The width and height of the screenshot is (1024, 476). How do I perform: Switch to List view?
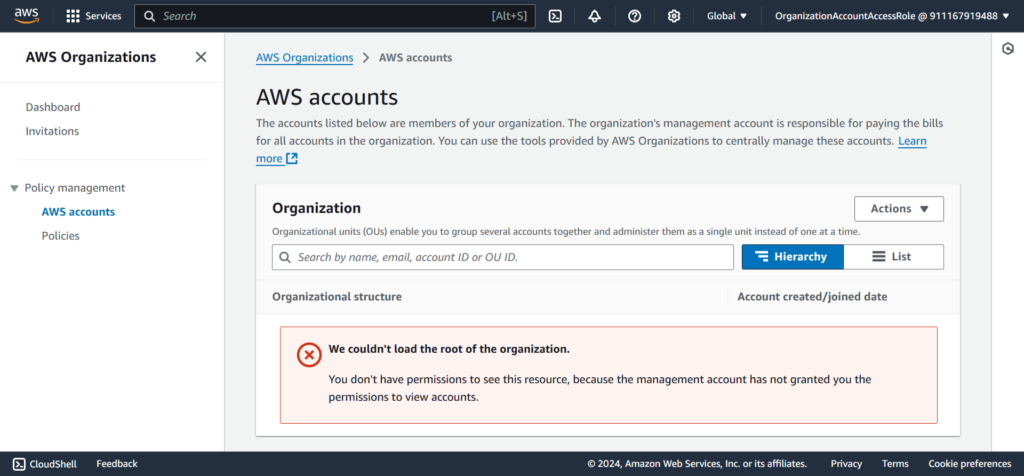(893, 257)
